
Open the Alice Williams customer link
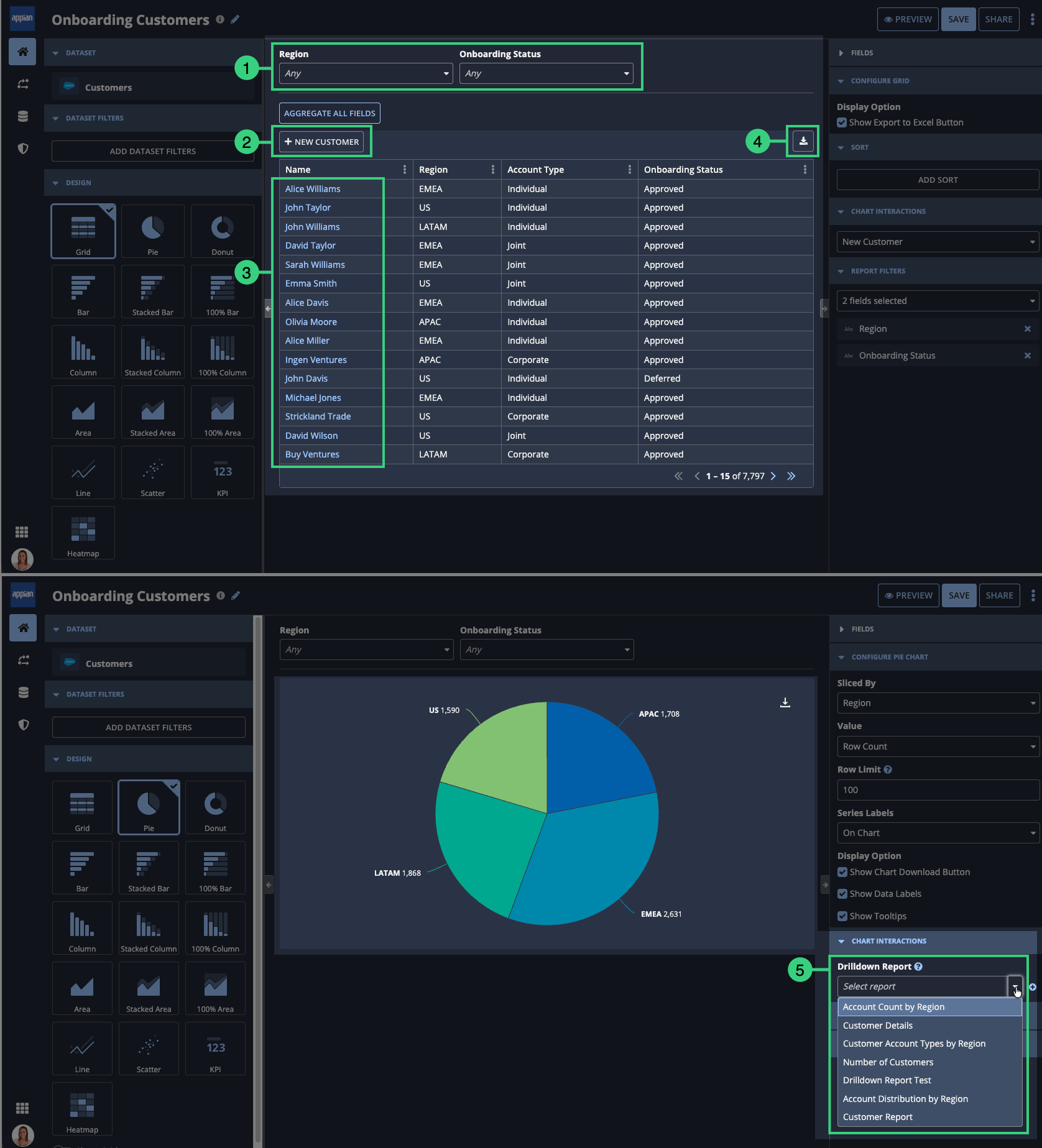point(313,189)
